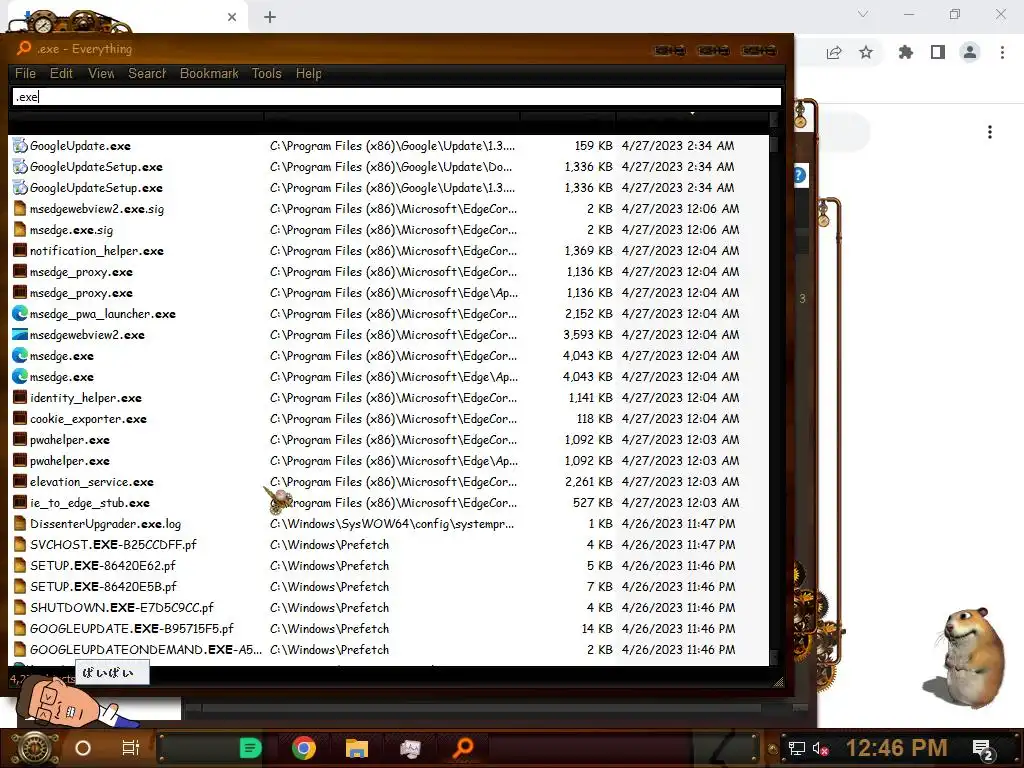This screenshot has width=1024, height=768.
Task: Open the Edit menu in Everything
Action: click(61, 73)
